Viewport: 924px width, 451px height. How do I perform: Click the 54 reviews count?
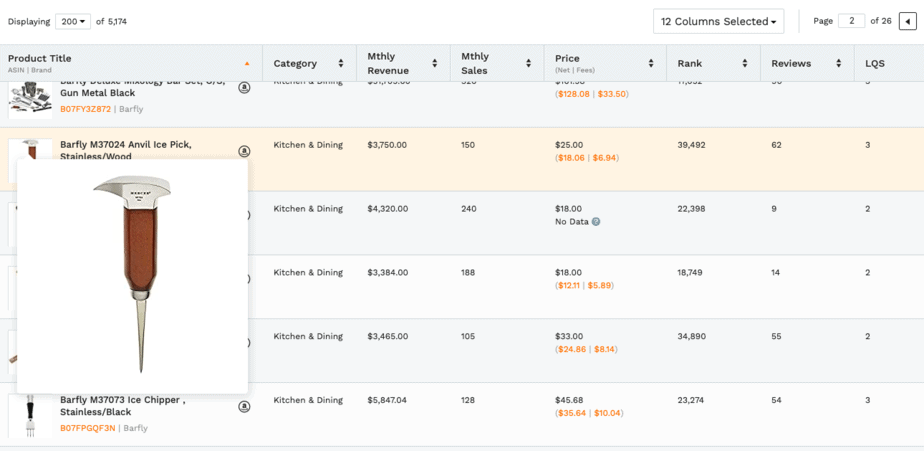[776, 400]
